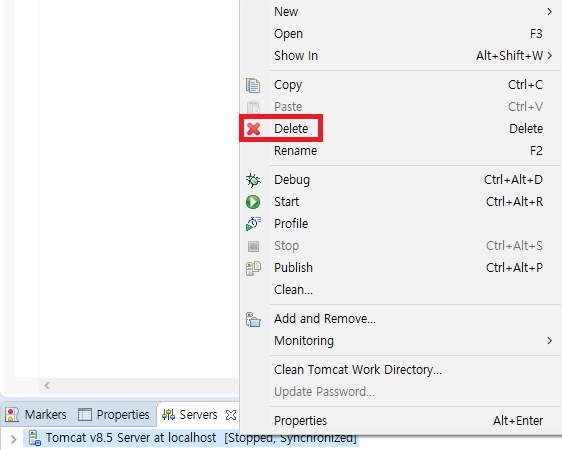Click the red X Delete icon
The image size is (562, 450).
pyautogui.click(x=253, y=129)
